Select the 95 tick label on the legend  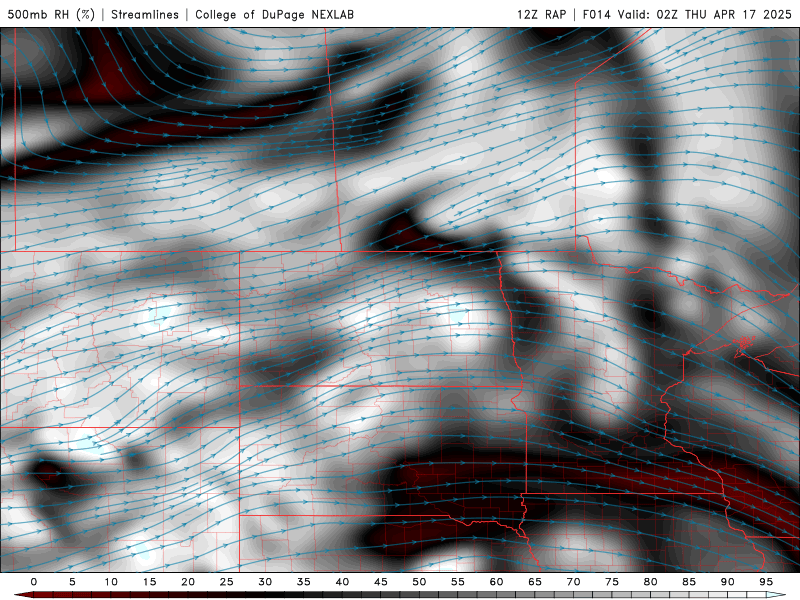(766, 582)
